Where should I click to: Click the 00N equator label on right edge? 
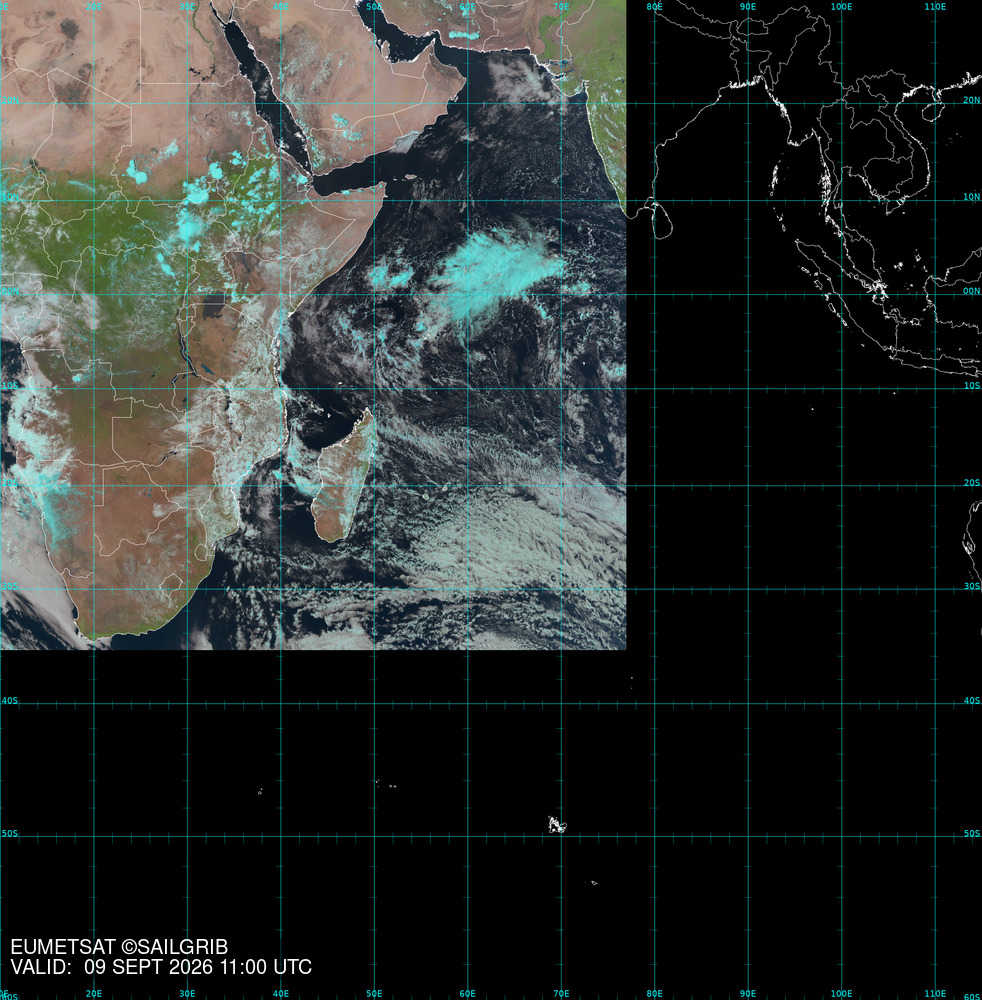pyautogui.click(x=972, y=291)
